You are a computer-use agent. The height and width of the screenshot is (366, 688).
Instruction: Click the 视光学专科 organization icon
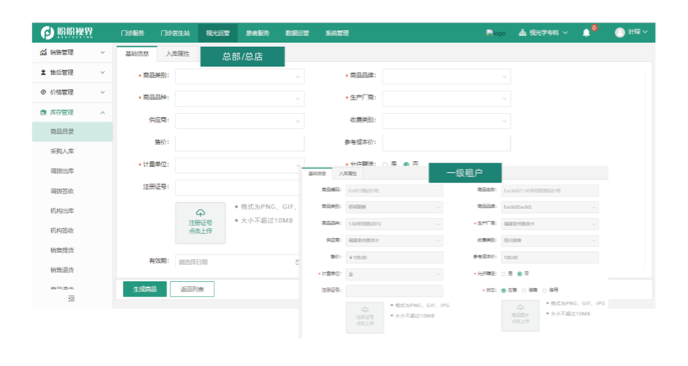click(x=522, y=32)
